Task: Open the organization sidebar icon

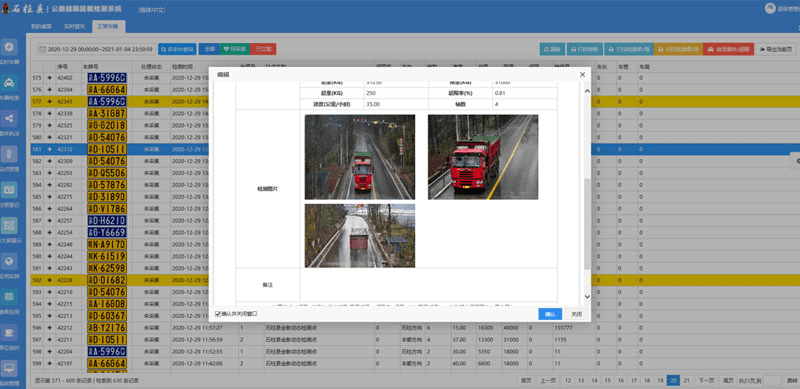Action: point(9,333)
